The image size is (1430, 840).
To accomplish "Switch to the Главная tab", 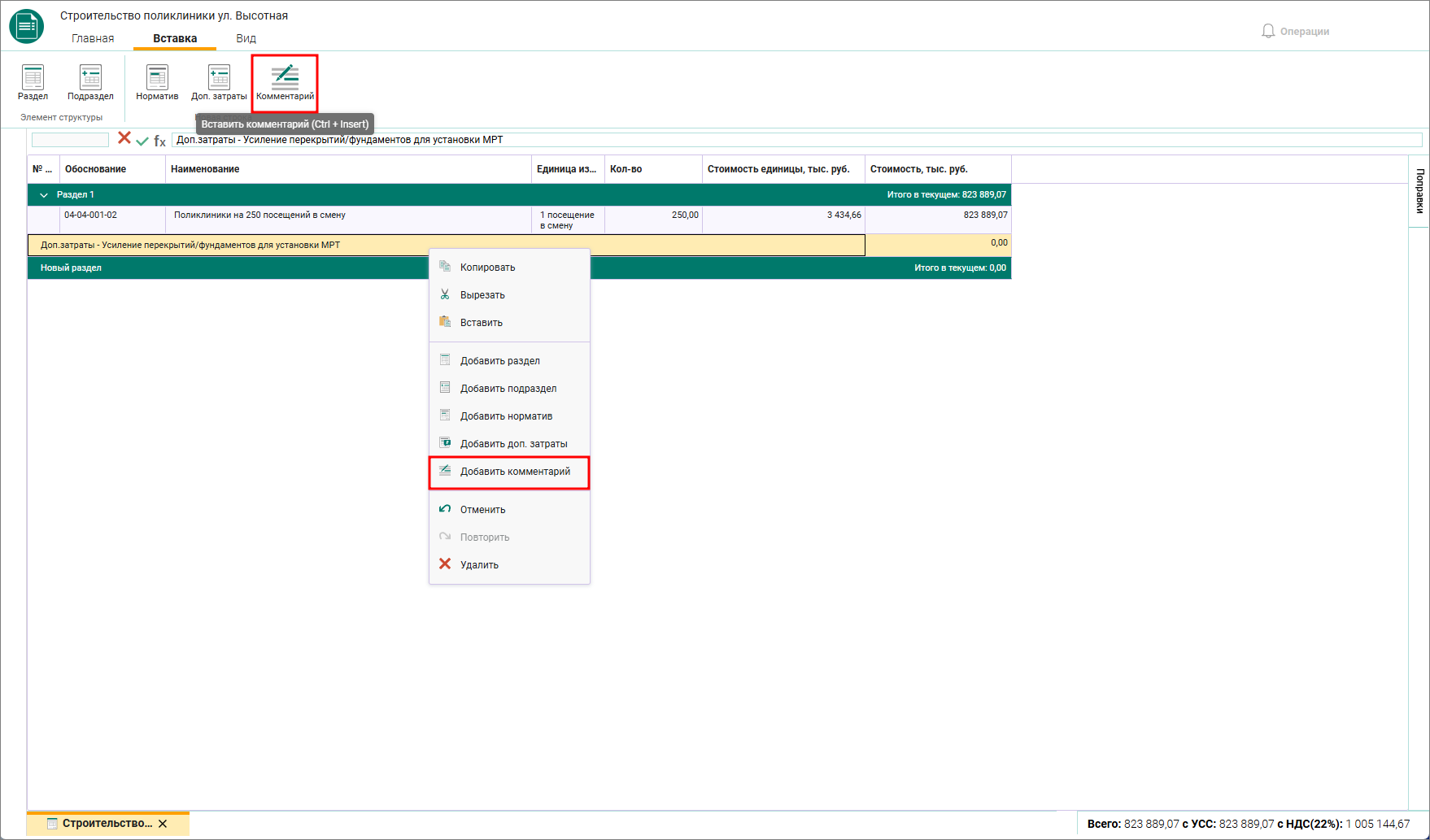I will point(93,38).
